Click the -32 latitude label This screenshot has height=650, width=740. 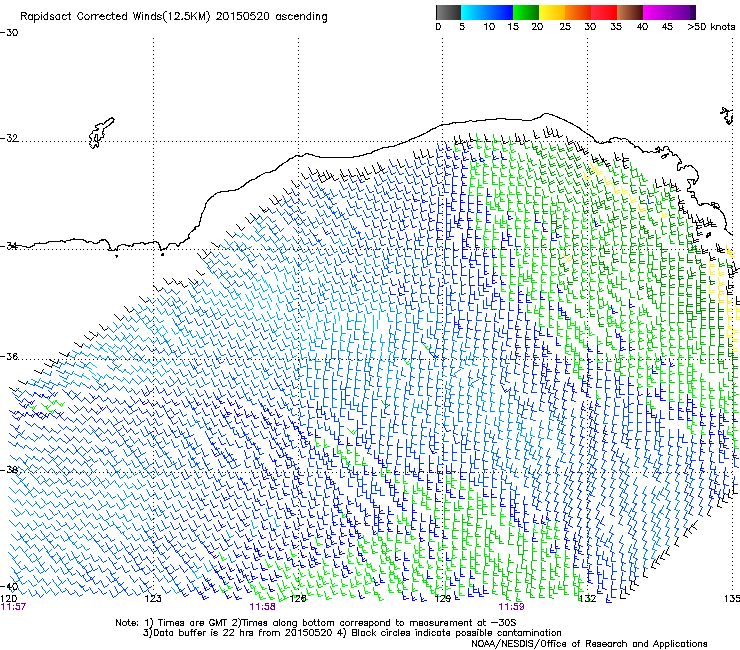pyautogui.click(x=9, y=138)
